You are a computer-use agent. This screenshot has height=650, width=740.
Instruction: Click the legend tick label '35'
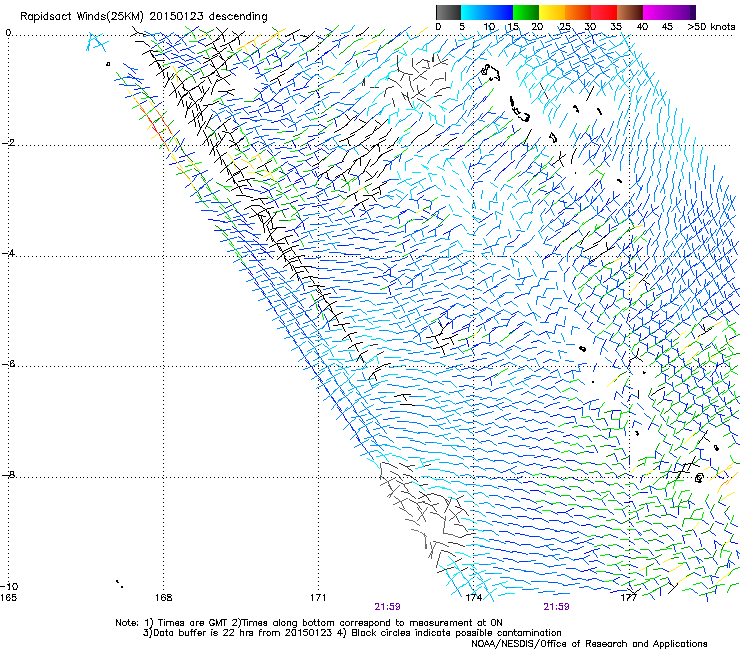pyautogui.click(x=616, y=27)
